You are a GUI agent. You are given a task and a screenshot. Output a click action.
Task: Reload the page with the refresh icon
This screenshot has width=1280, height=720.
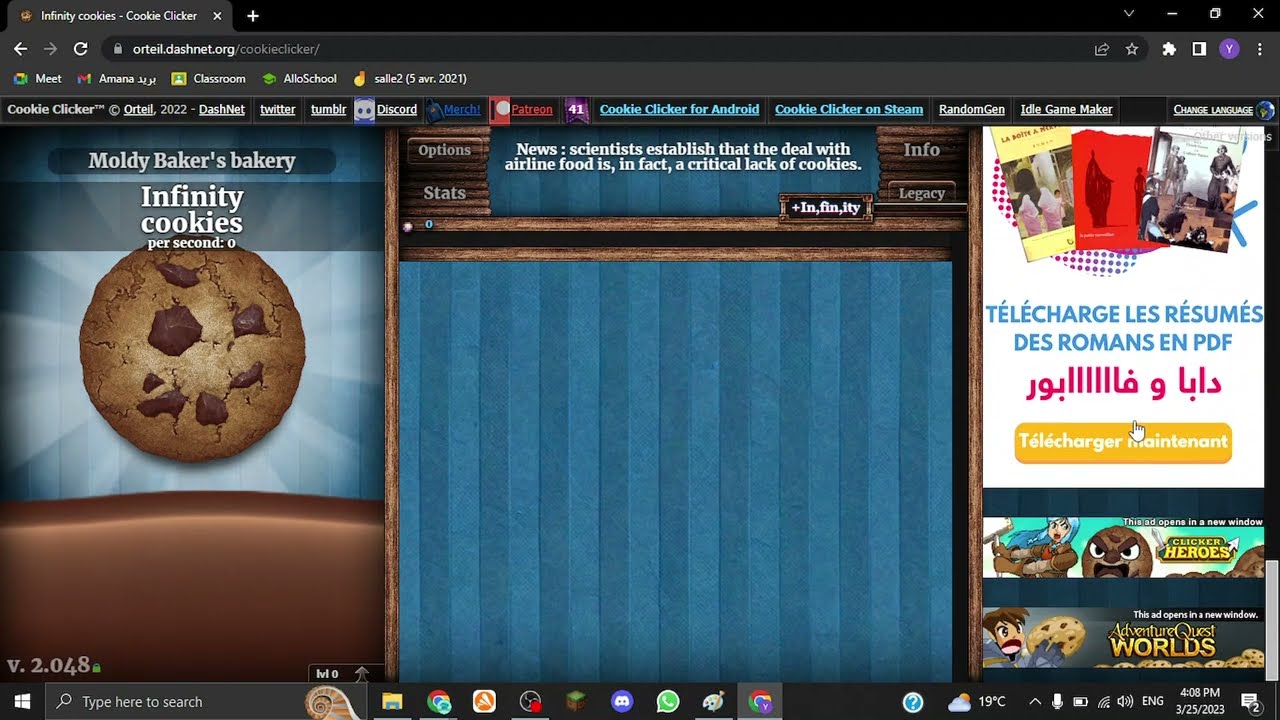(x=81, y=48)
